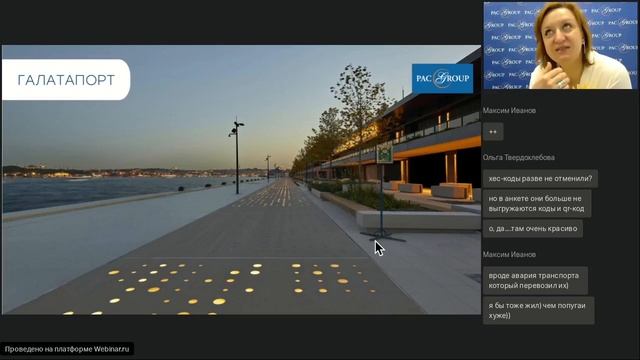
Task: Click the Ольга Твердохлебова sender name
Action: (x=518, y=158)
